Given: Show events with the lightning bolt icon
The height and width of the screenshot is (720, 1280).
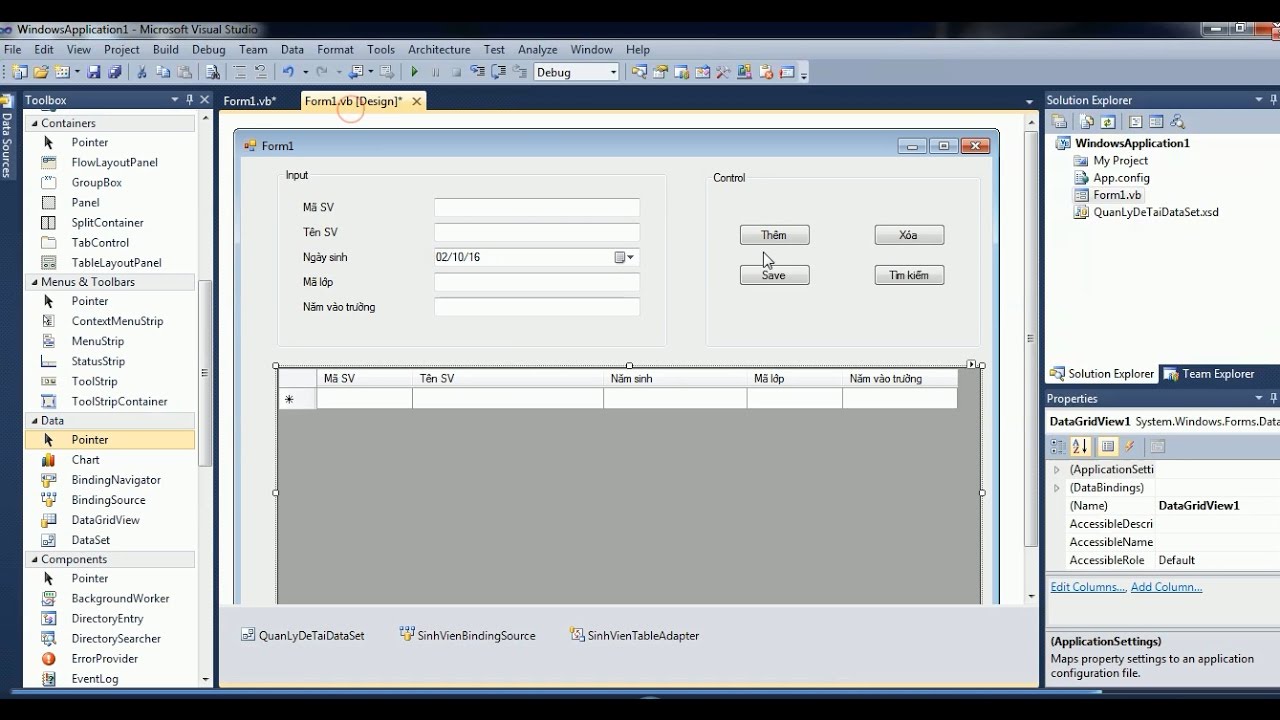Looking at the screenshot, I should [1130, 447].
